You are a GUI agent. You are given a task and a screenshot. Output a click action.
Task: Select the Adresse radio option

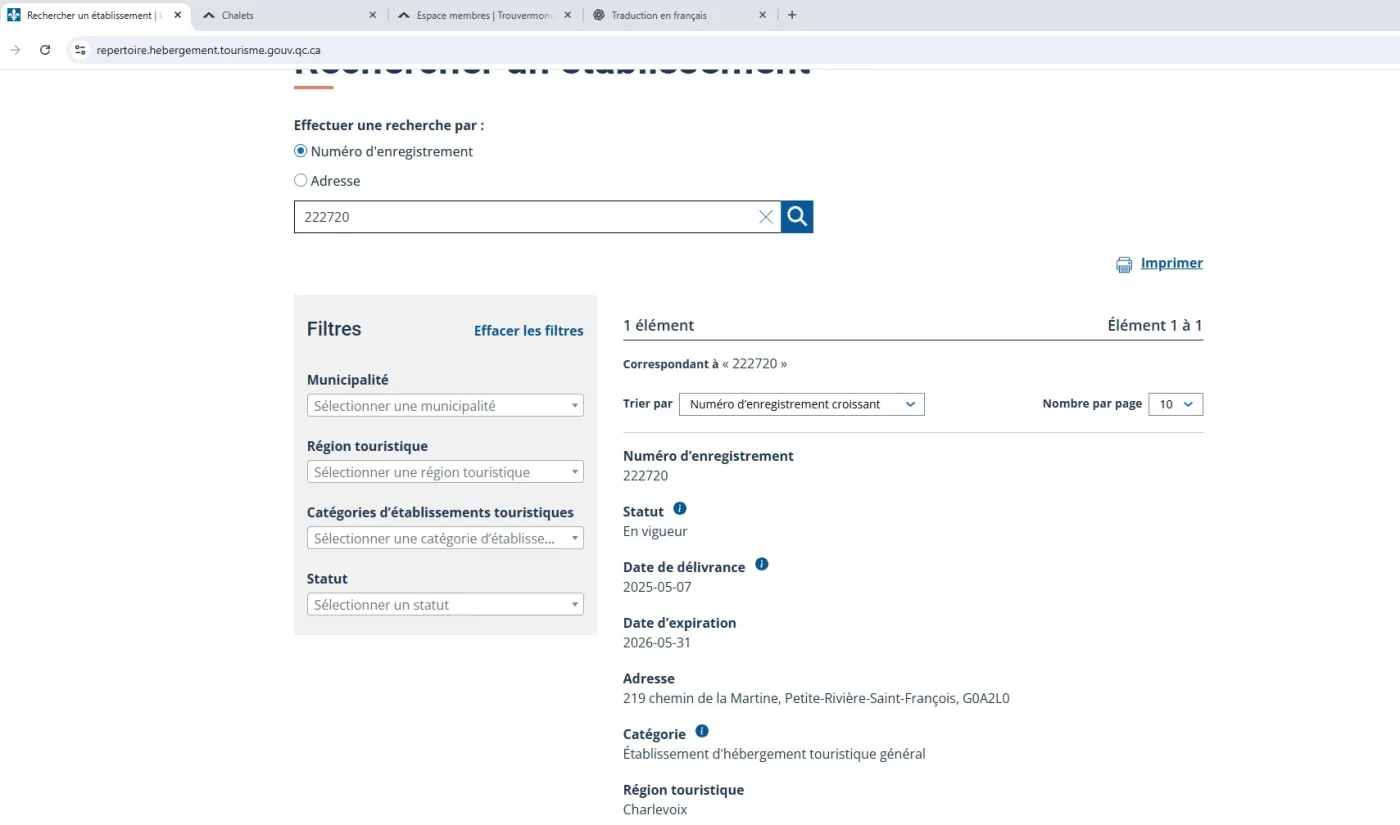click(300, 181)
